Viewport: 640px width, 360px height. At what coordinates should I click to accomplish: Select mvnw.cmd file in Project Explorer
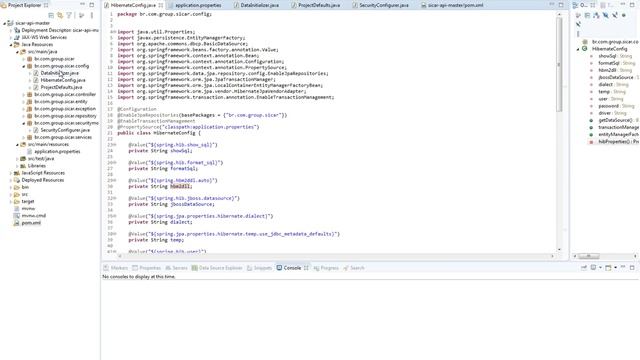click(33, 216)
